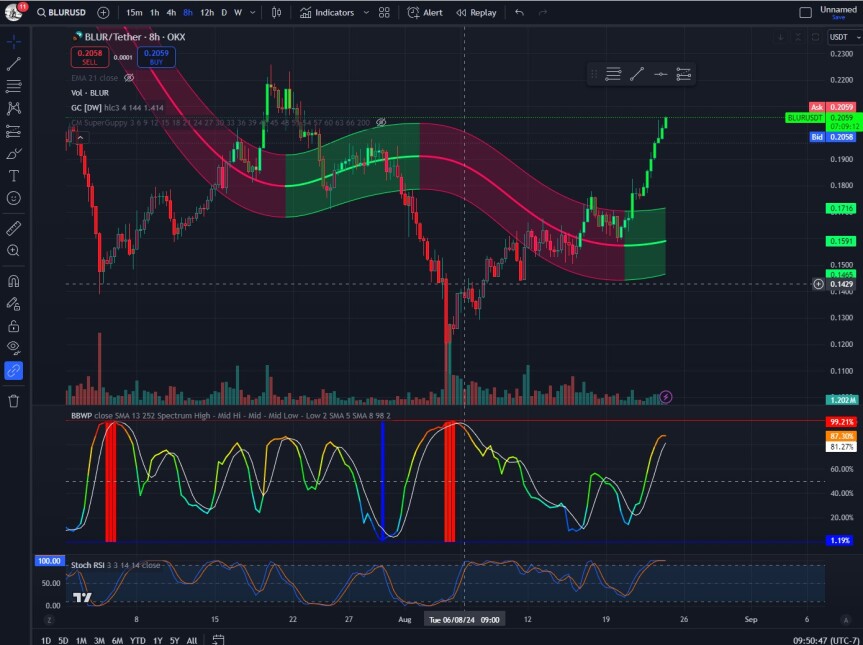This screenshot has width=863, height=645.
Task: Switch to 12h timeframe
Action: tap(206, 13)
